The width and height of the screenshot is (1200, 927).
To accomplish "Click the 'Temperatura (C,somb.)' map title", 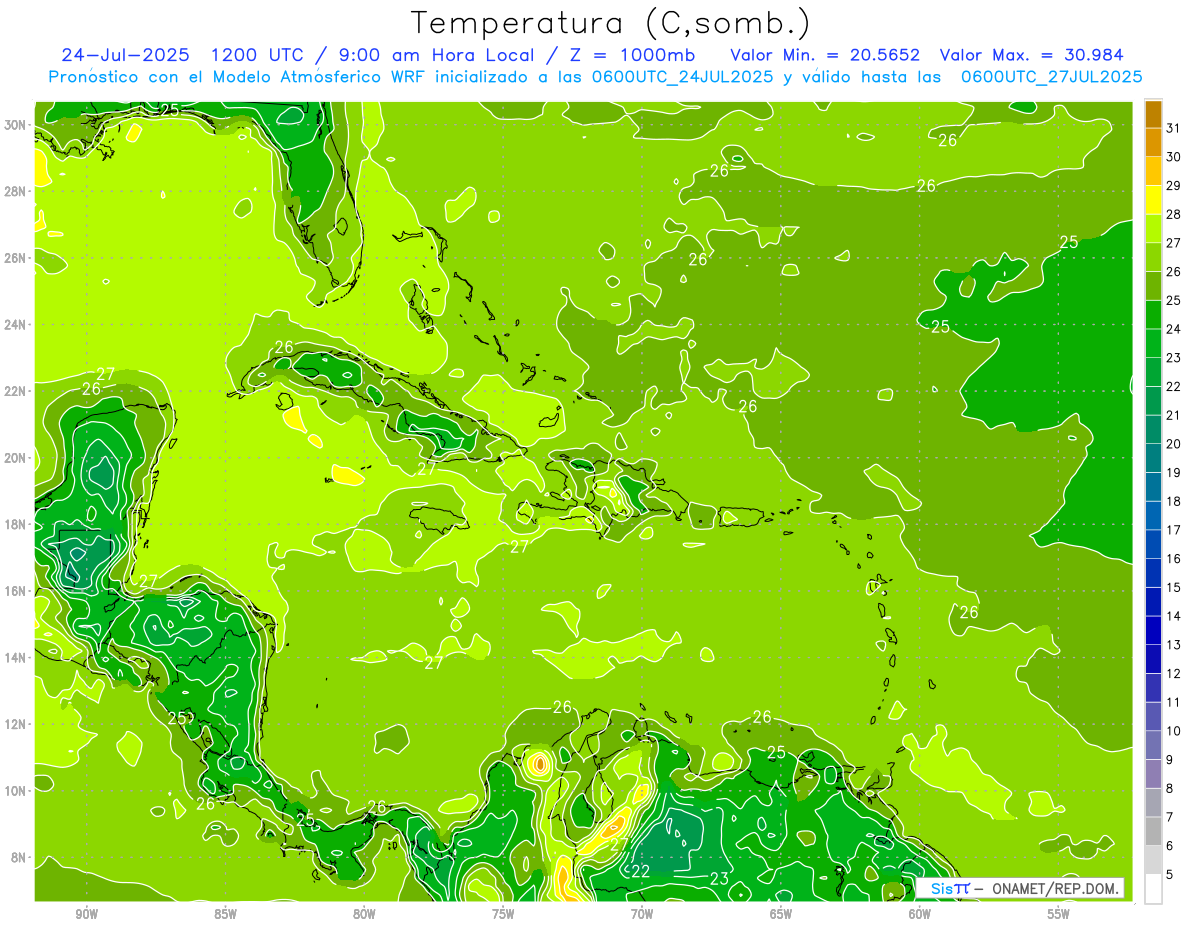I will [x=611, y=24].
